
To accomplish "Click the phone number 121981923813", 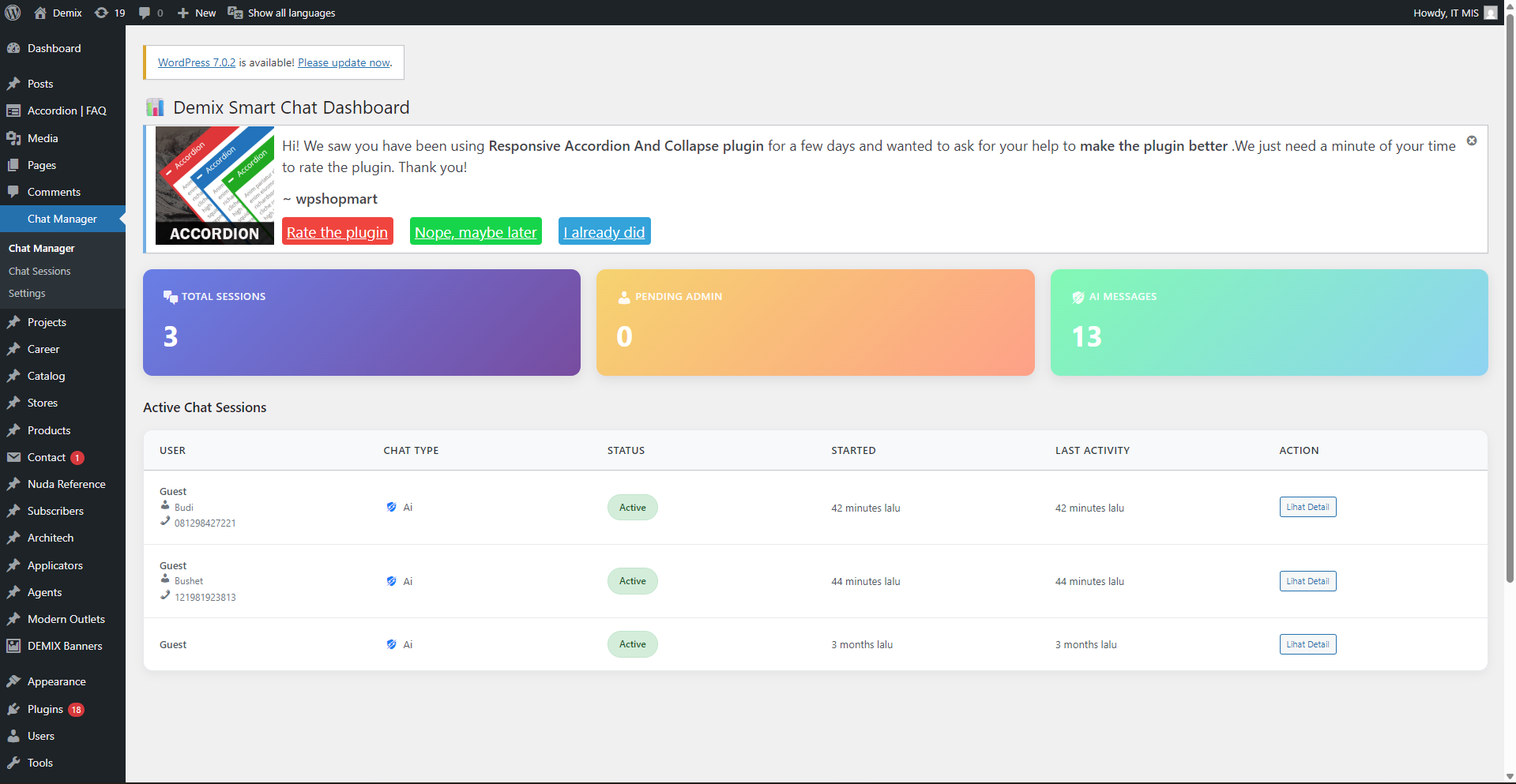I will [205, 597].
